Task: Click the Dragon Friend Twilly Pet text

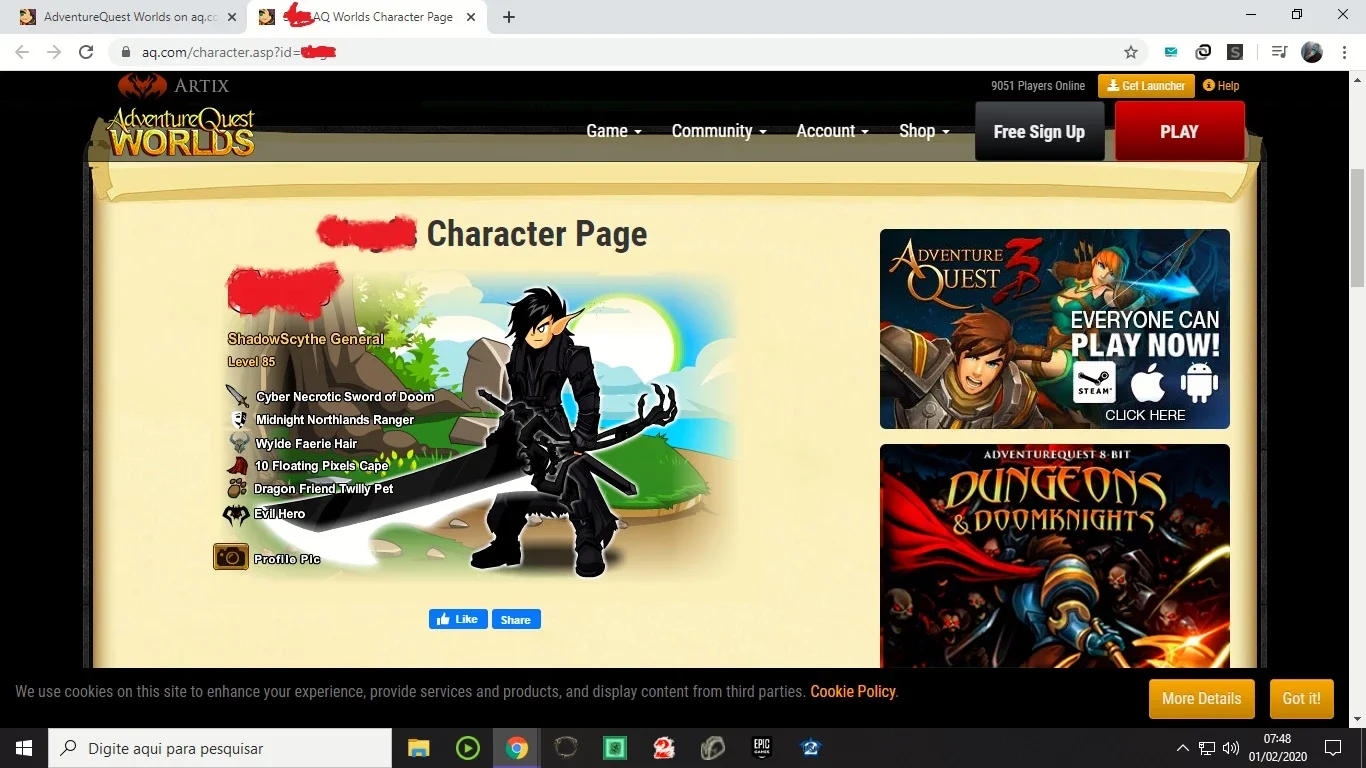Action: coord(323,489)
